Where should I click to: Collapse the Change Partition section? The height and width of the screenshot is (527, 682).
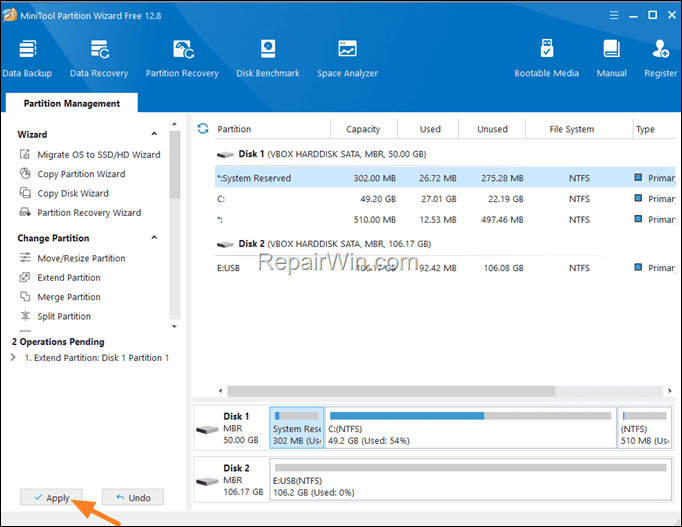pyautogui.click(x=154, y=237)
